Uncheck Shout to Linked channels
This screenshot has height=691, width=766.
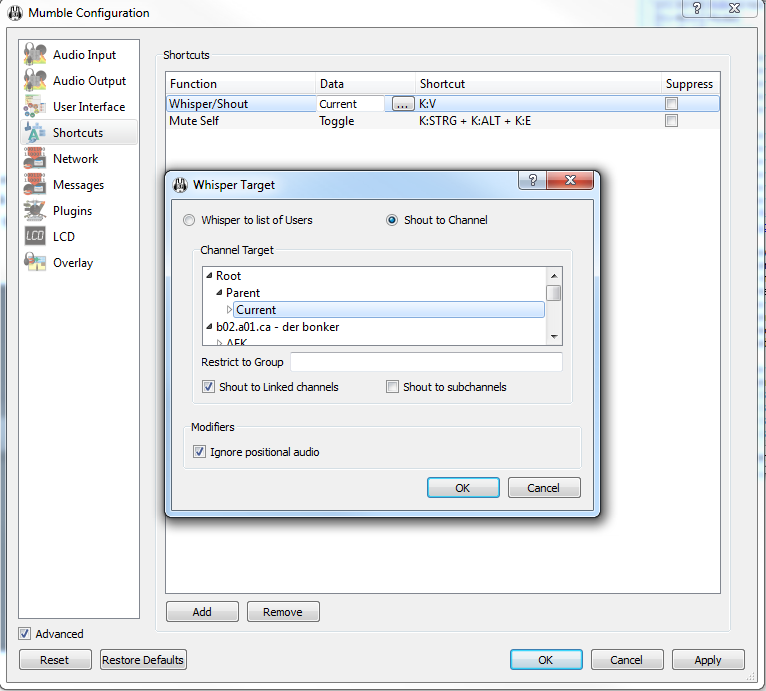pos(208,387)
